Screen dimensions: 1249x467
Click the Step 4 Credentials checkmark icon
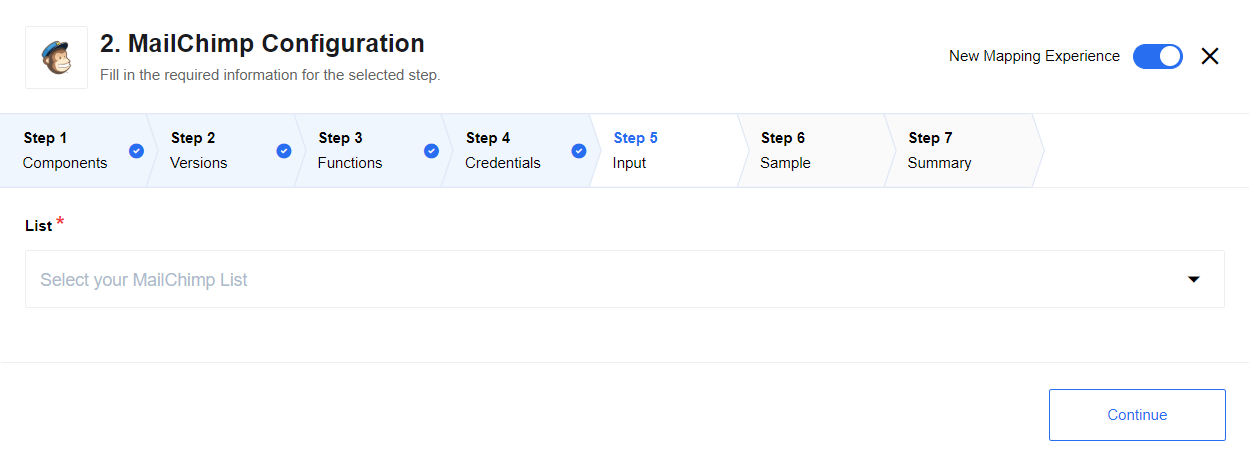tap(579, 151)
